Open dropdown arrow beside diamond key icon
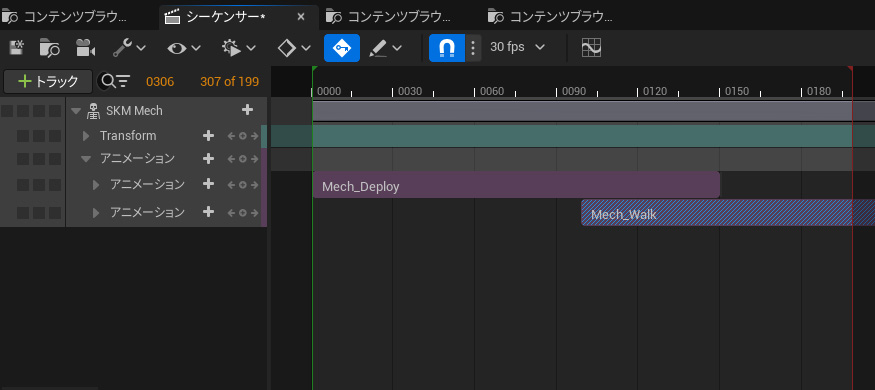875x390 pixels. click(306, 48)
